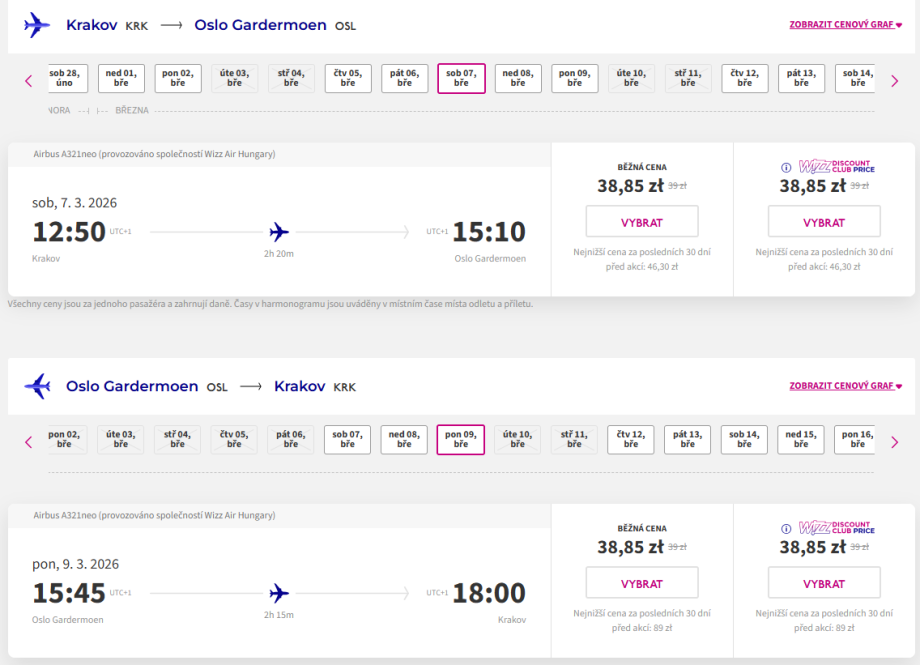This screenshot has height=665, width=920.
Task: Go to next dates in the outbound date carousel
Action: click(x=894, y=80)
